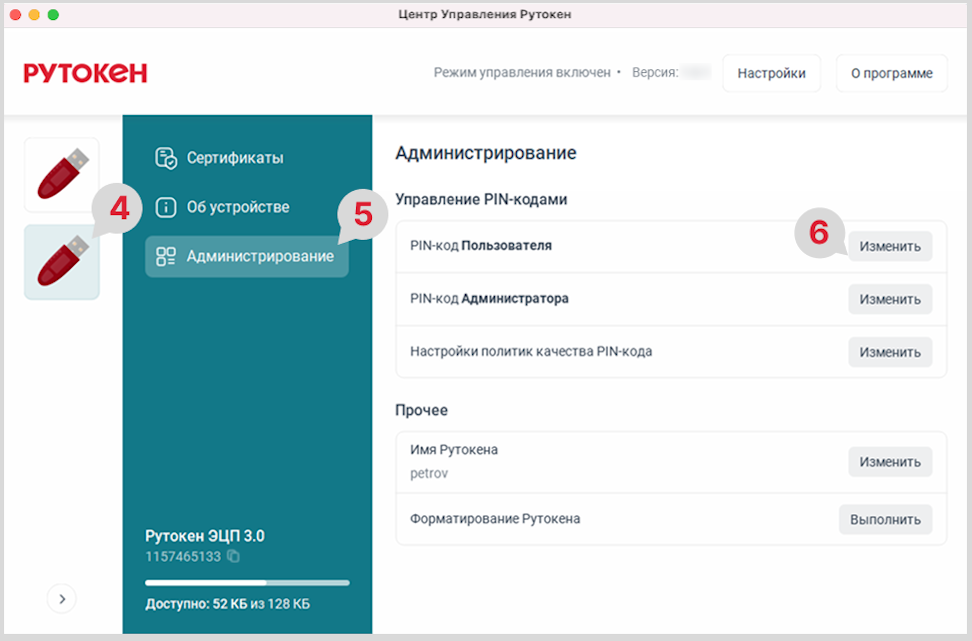Image resolution: width=972 pixels, height=641 pixels.
Task: Switch to the Администрирование section
Action: 259,256
